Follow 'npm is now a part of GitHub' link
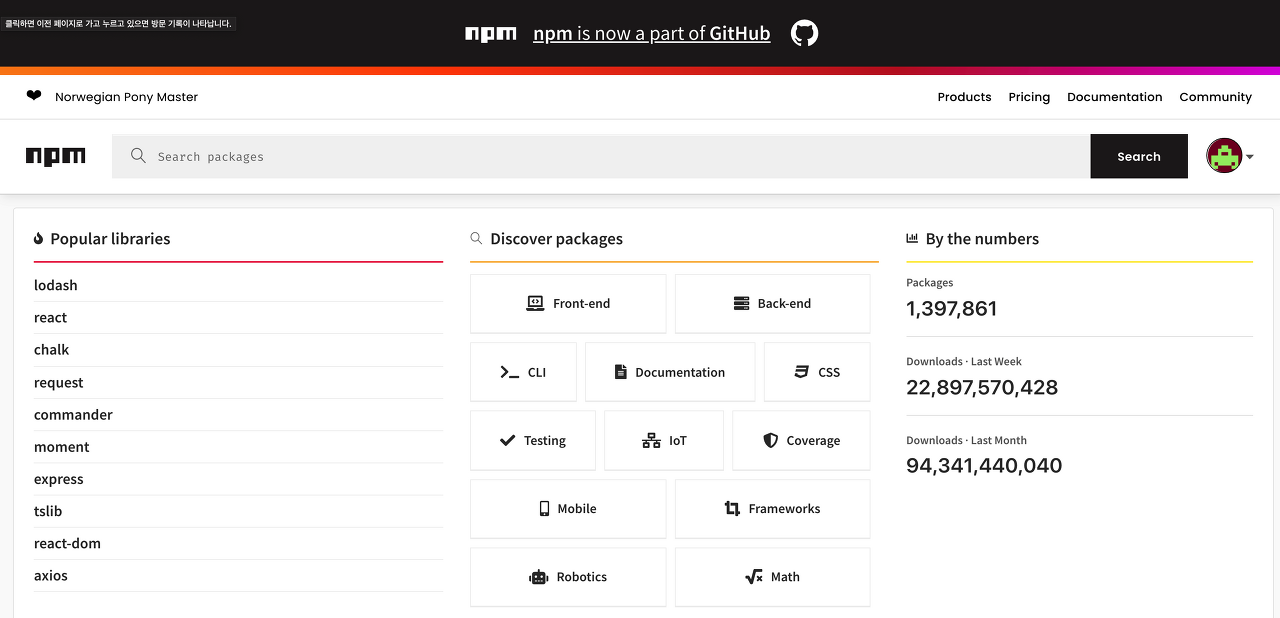The width and height of the screenshot is (1280, 618). click(x=652, y=33)
